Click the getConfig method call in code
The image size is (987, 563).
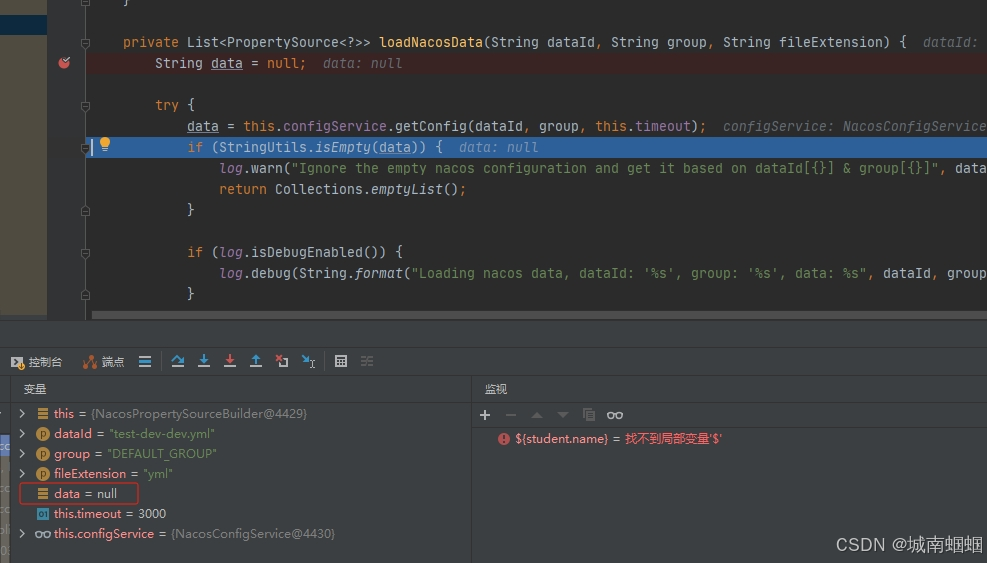(431, 127)
